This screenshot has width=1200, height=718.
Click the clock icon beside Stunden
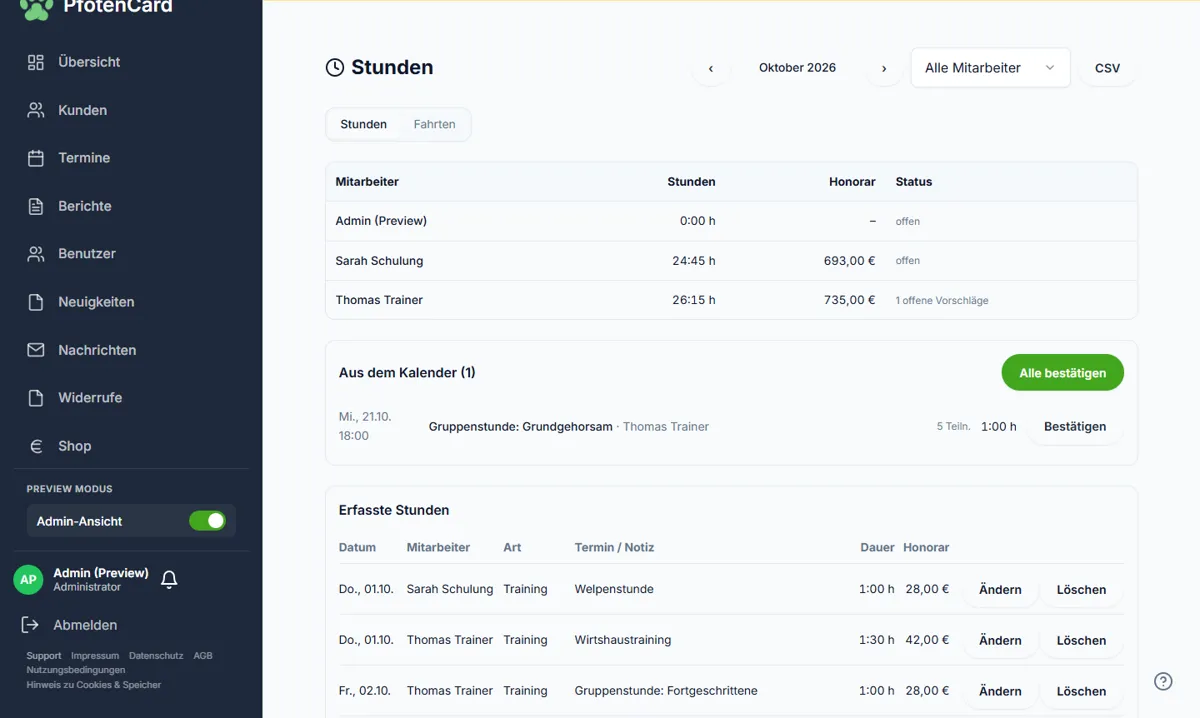coord(335,68)
